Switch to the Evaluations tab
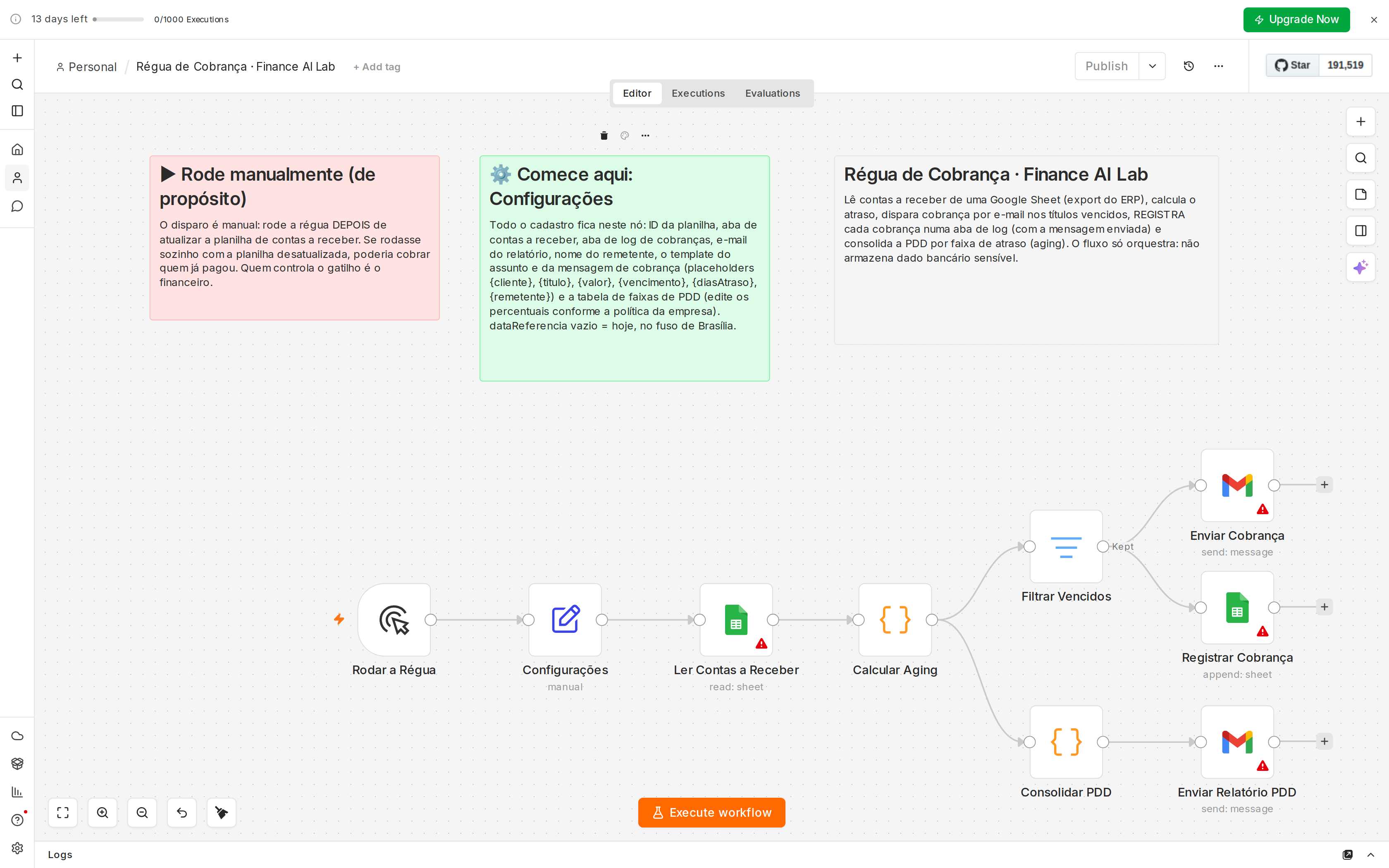Image resolution: width=1389 pixels, height=868 pixels. (x=772, y=93)
